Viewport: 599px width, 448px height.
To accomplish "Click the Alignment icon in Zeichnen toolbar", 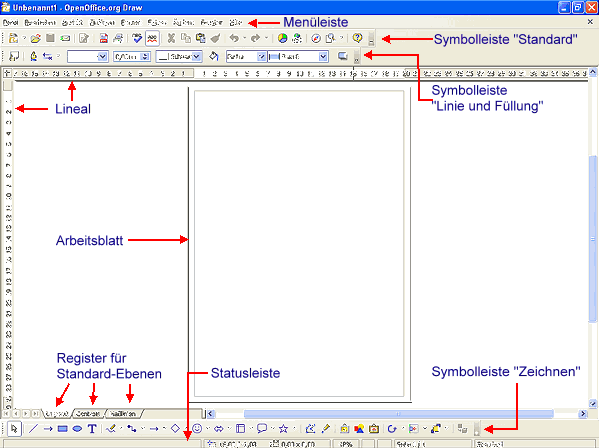I will [x=413, y=429].
